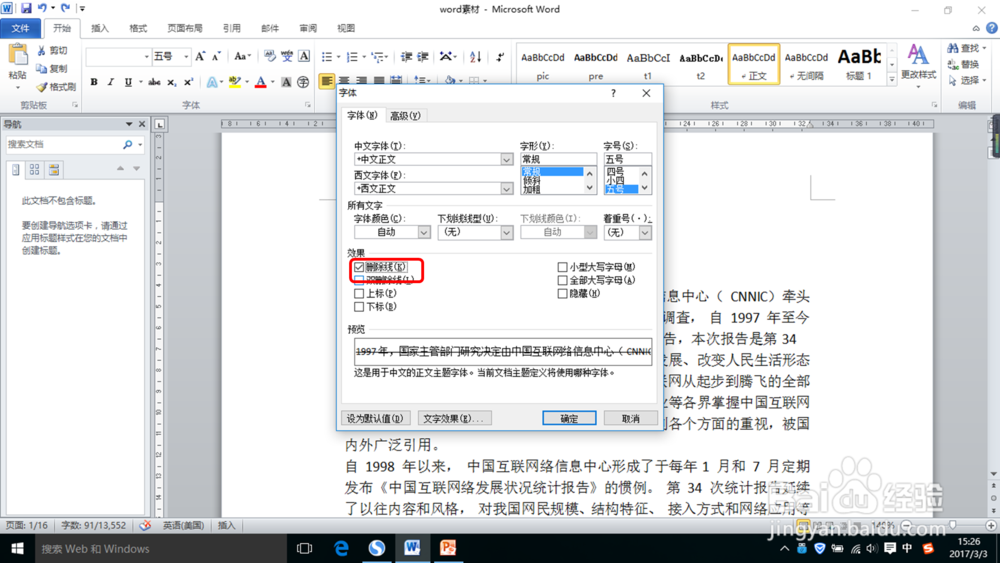Click the Sort icon in the ribbon
The image size is (1000, 563).
coord(476,57)
